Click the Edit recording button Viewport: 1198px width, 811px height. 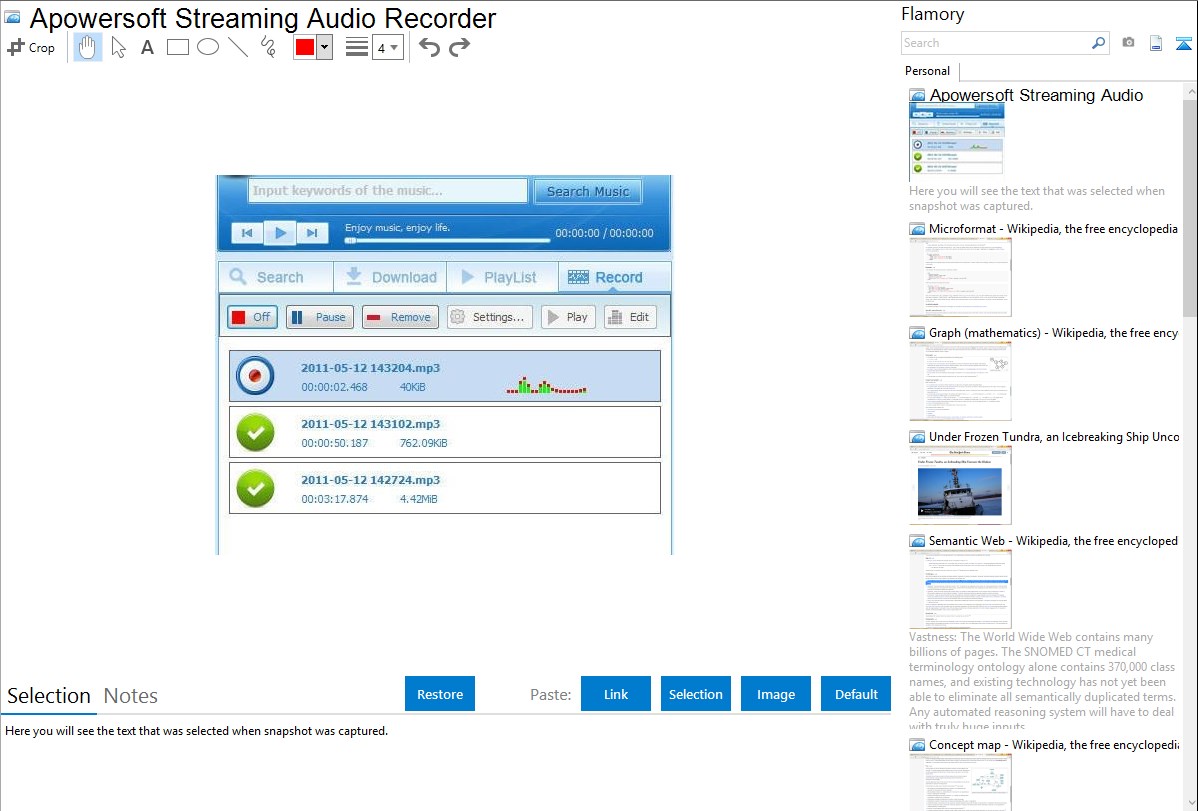[630, 317]
